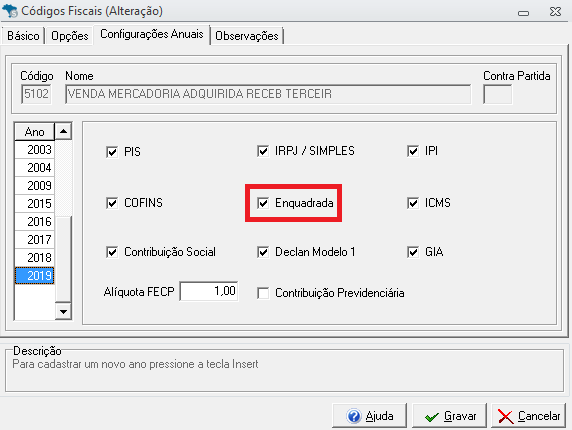Close the Códigos Fiscais window

point(555,12)
